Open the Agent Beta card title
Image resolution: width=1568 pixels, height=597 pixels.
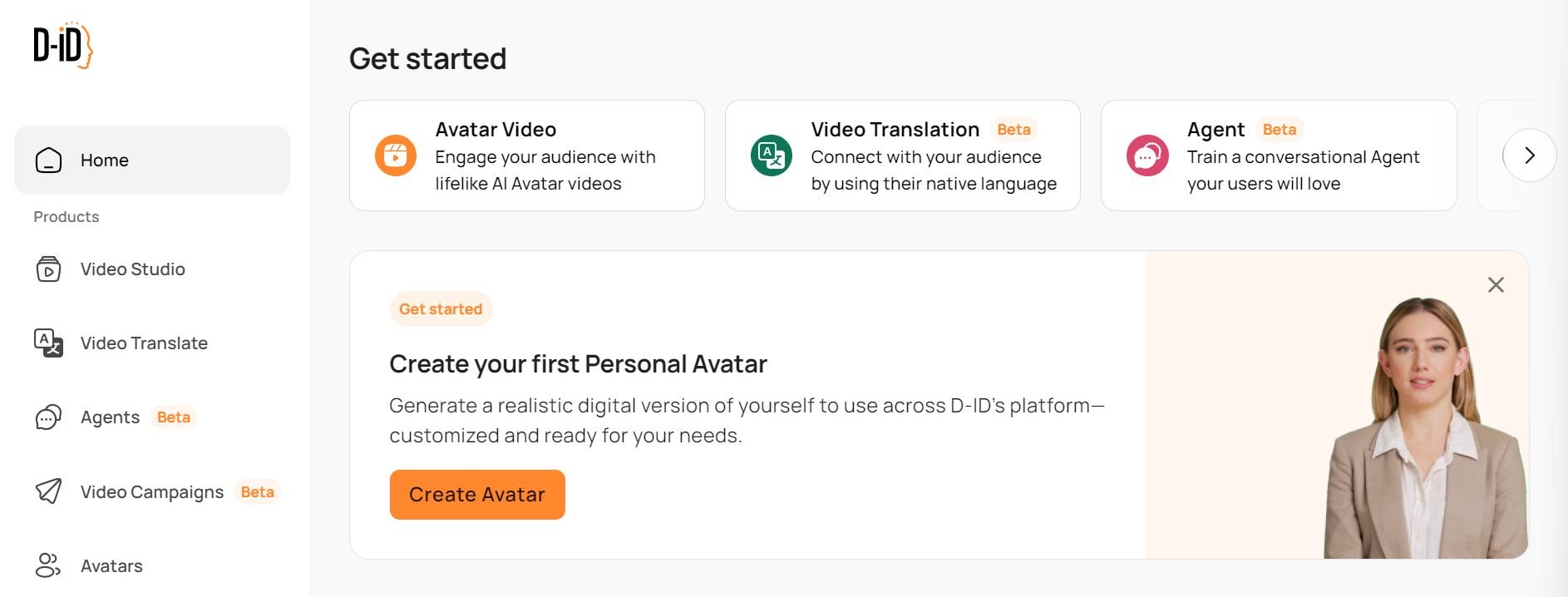1215,130
